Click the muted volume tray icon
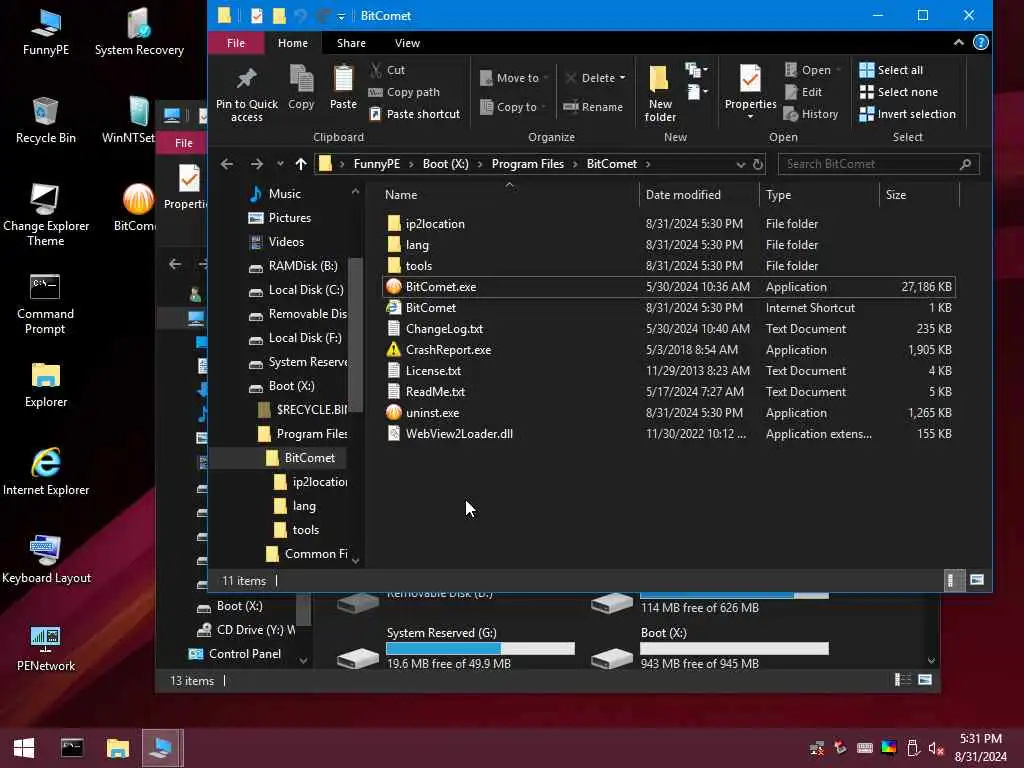The height and width of the screenshot is (768, 1024). tap(936, 748)
